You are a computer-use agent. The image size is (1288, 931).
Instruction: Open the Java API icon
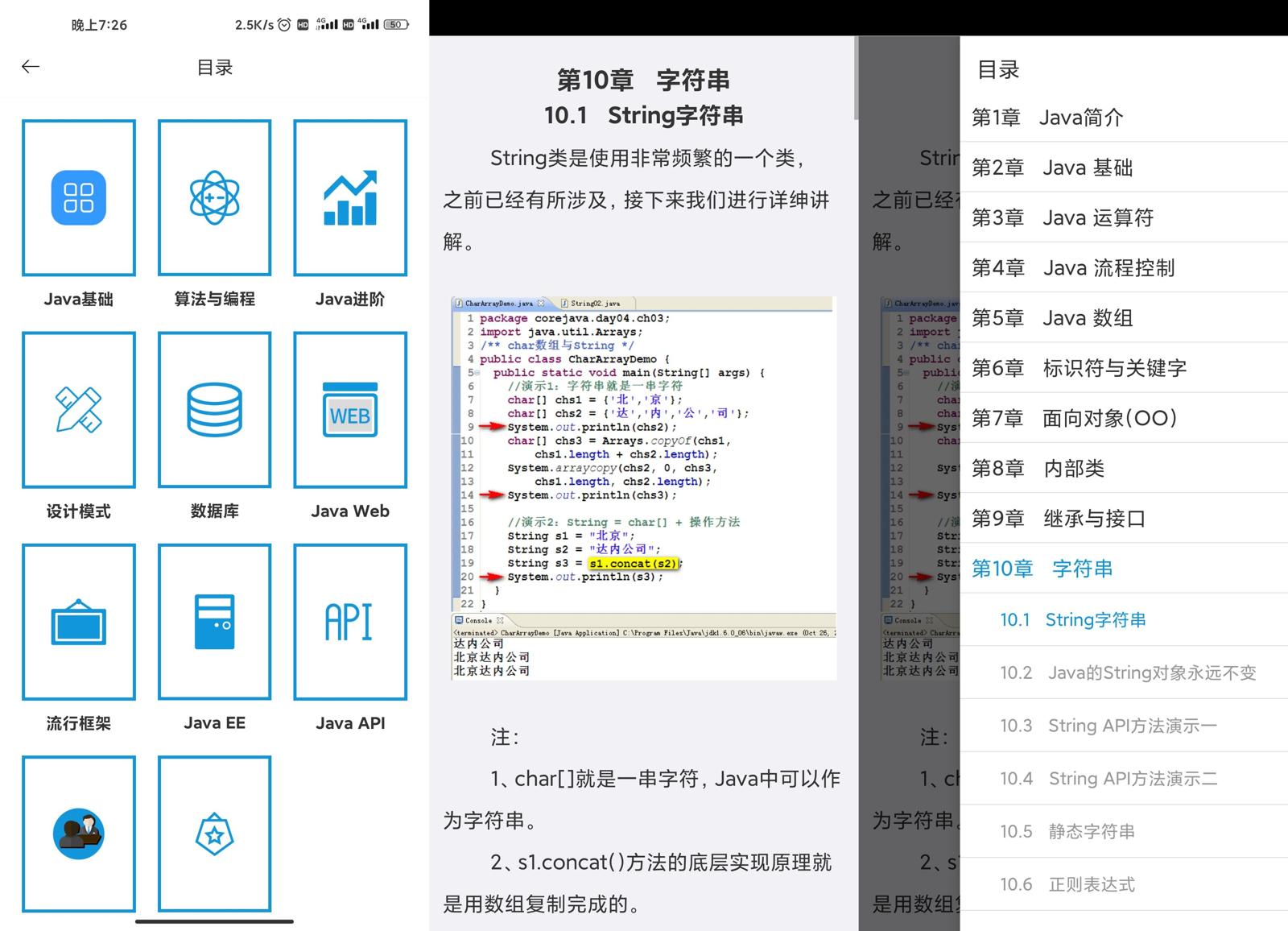pos(350,622)
